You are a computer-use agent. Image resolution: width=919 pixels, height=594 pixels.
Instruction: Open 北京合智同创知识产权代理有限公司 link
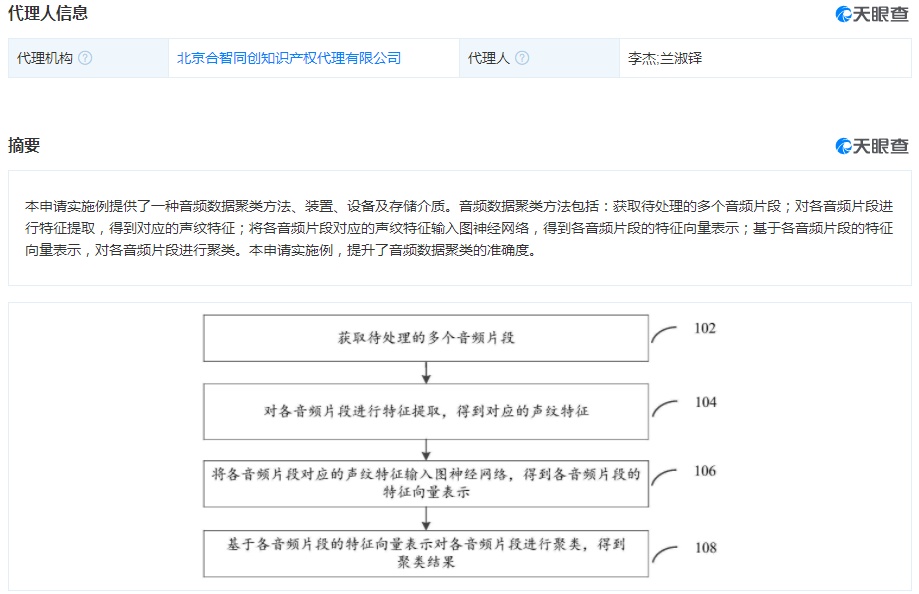pyautogui.click(x=289, y=58)
